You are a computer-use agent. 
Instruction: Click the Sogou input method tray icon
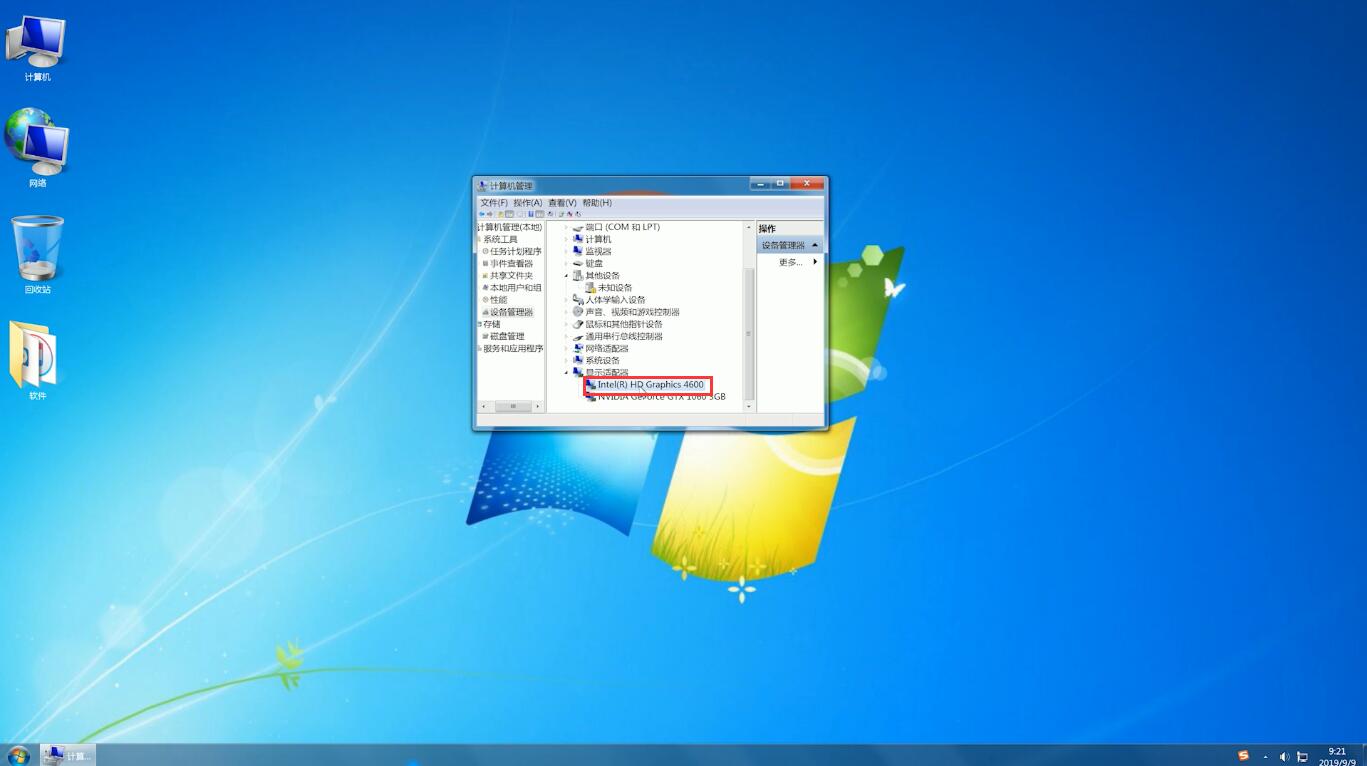(x=1243, y=756)
